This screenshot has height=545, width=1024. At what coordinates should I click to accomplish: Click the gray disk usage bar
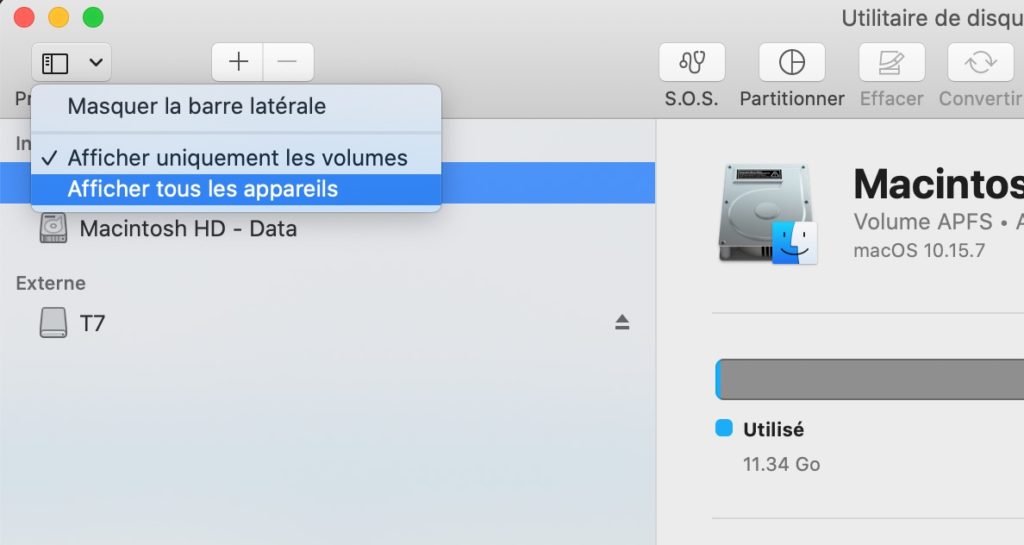870,379
